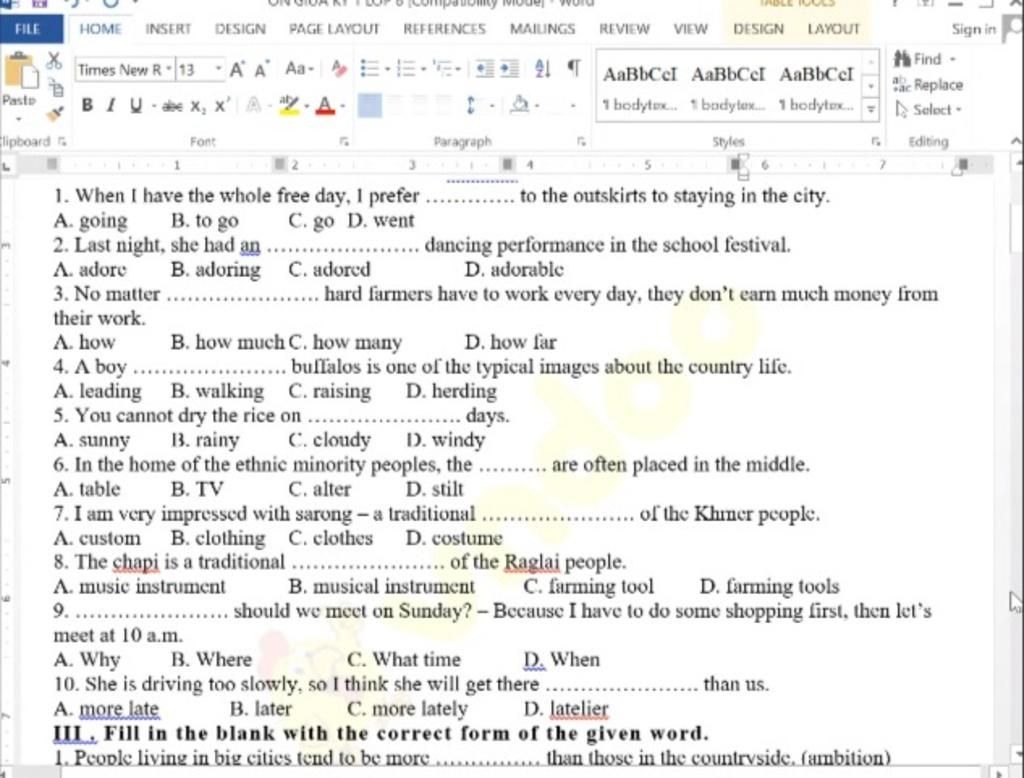Apply second bodytext style
1024x778 pixels.
[728, 87]
